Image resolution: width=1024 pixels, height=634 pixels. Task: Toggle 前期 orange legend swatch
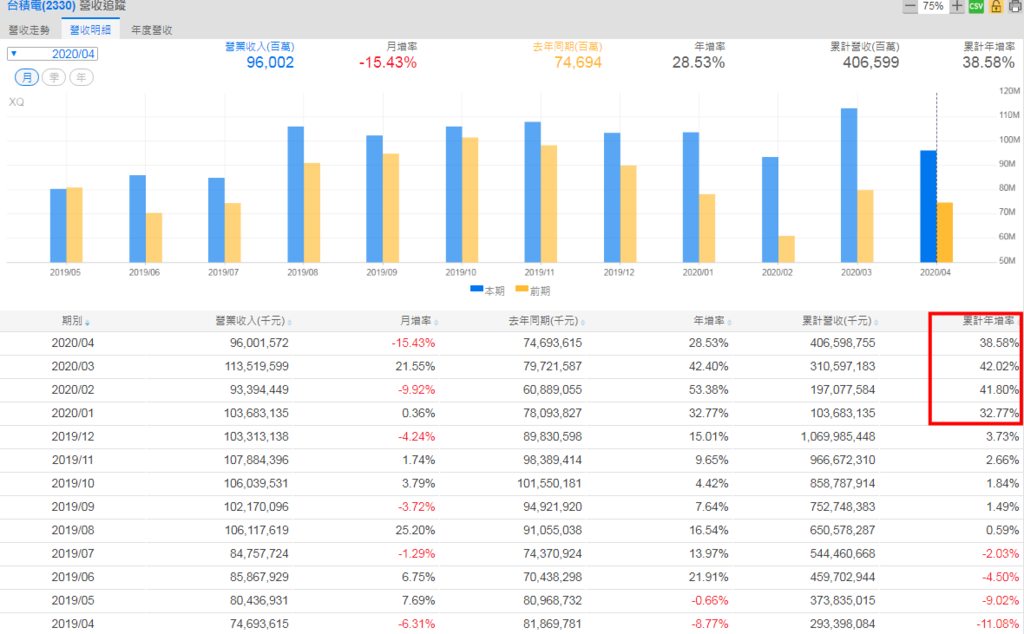[522, 290]
